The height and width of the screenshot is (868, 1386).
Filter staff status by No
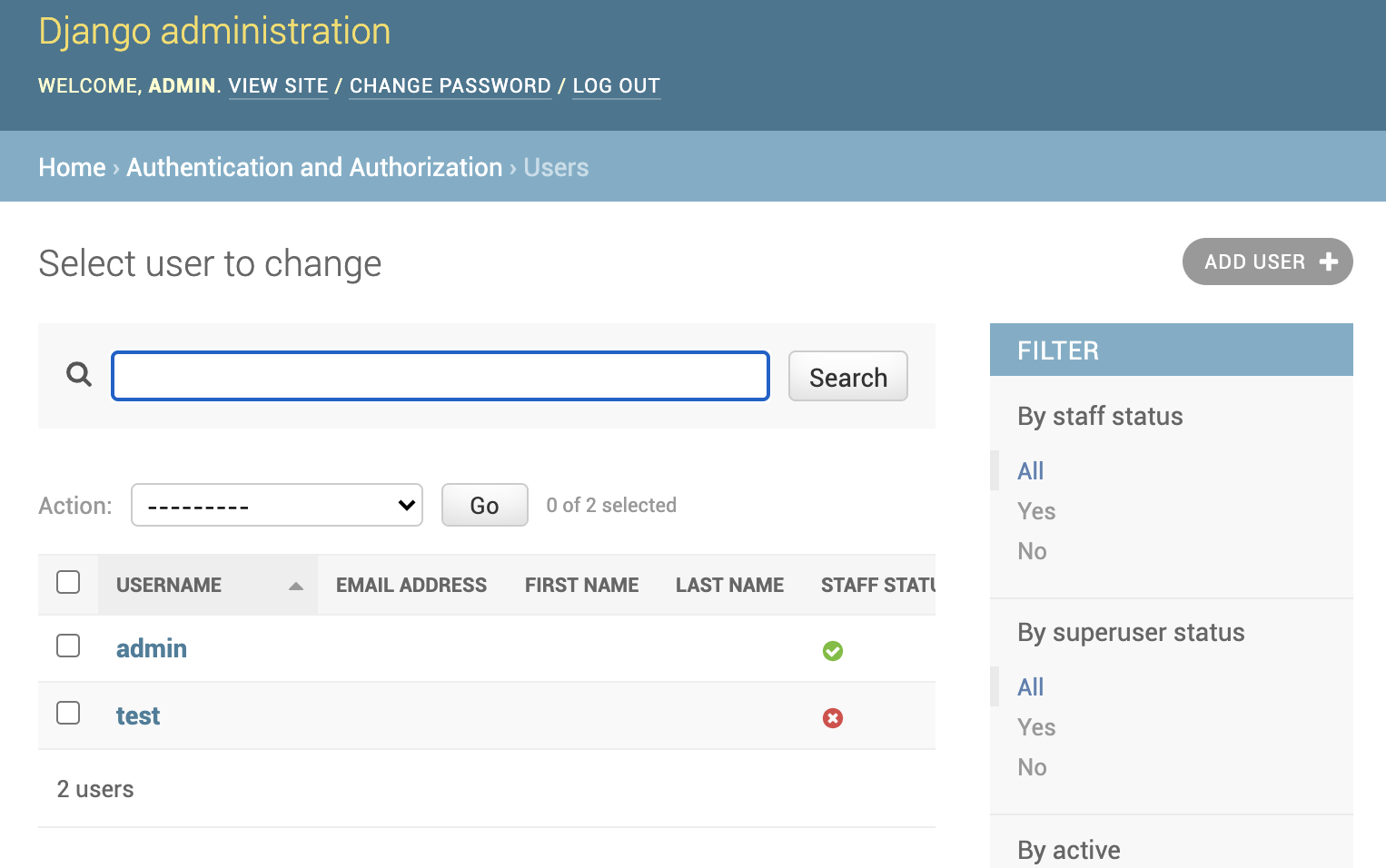[x=1033, y=550]
